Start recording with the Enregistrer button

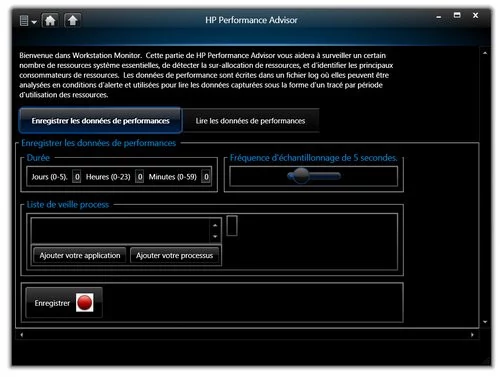64,303
